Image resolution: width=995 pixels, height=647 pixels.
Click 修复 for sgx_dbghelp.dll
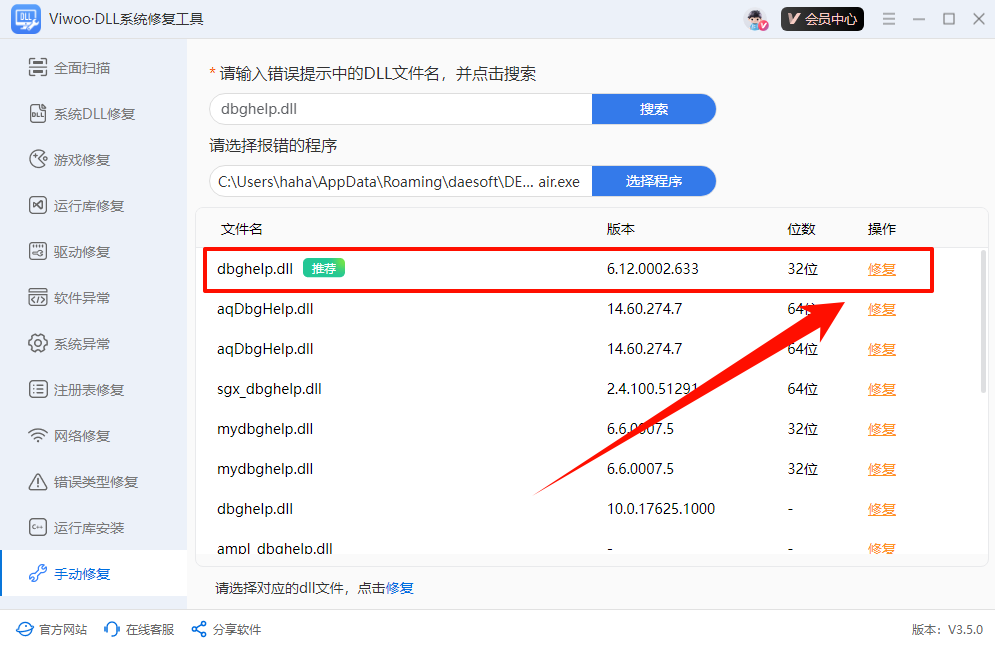click(881, 389)
